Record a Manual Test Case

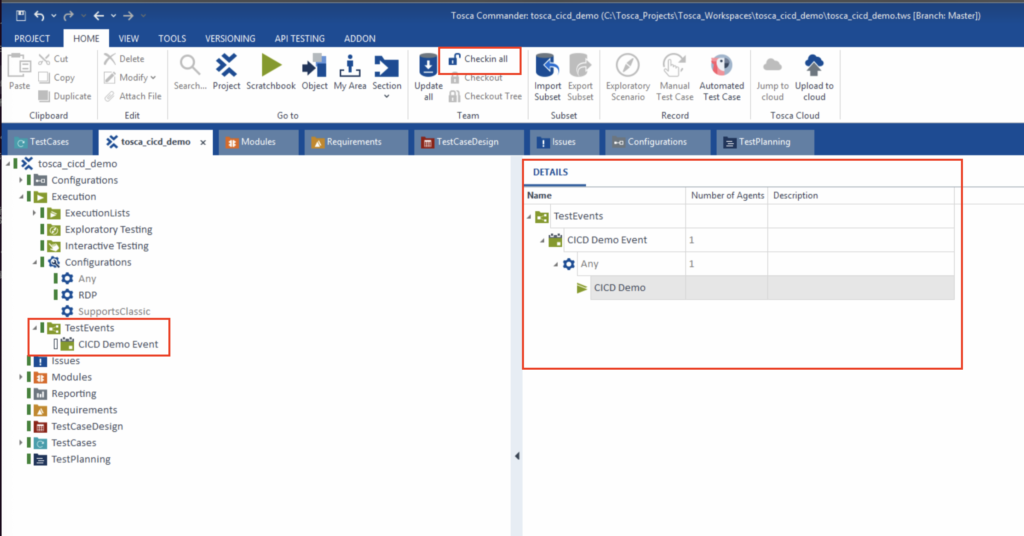675,77
